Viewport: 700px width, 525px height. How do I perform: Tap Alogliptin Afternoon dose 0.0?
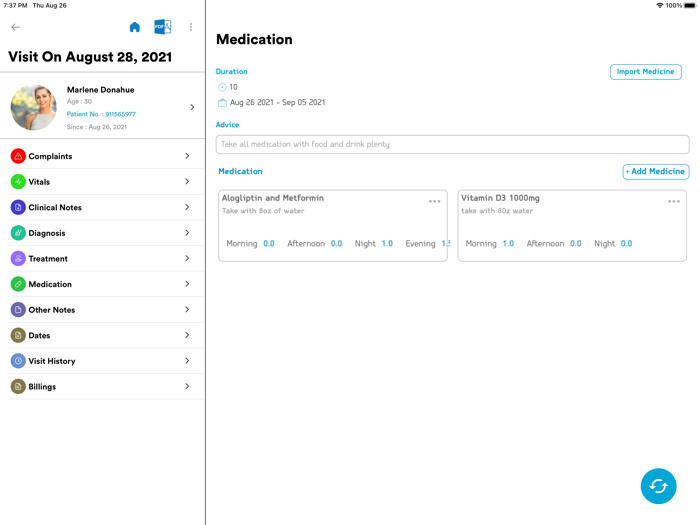(x=336, y=243)
